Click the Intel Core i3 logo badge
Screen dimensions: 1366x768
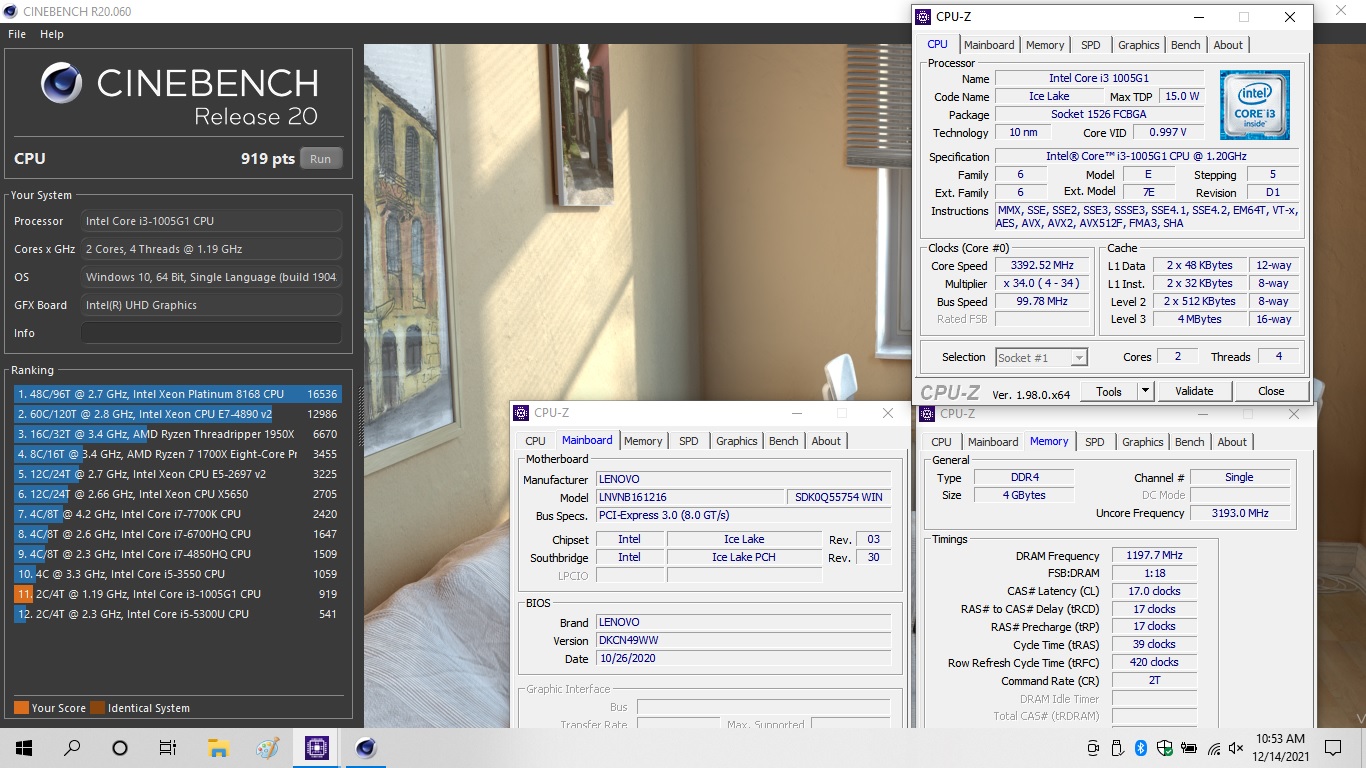(x=1254, y=105)
